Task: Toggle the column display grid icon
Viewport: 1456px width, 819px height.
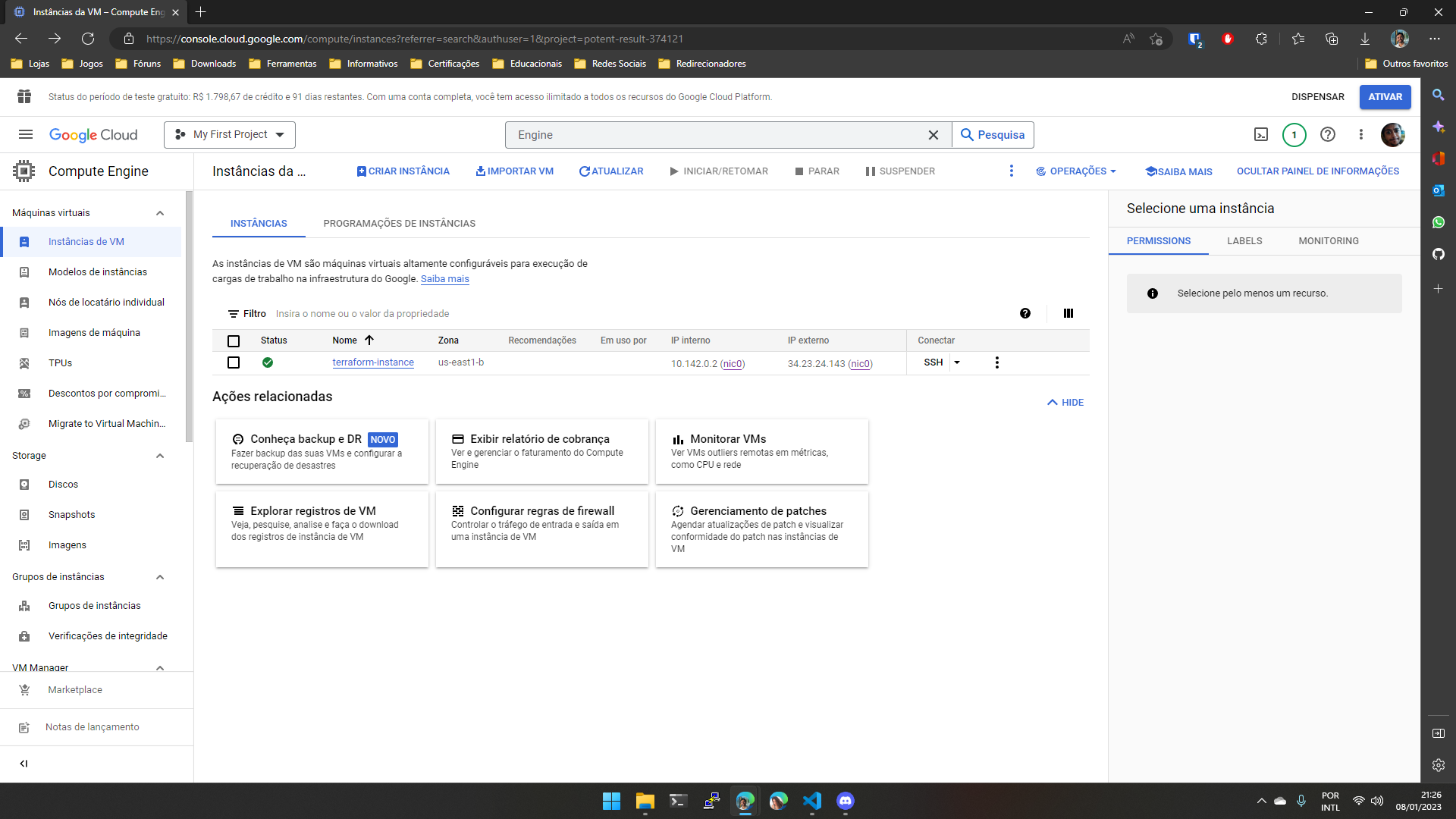Action: click(1068, 313)
